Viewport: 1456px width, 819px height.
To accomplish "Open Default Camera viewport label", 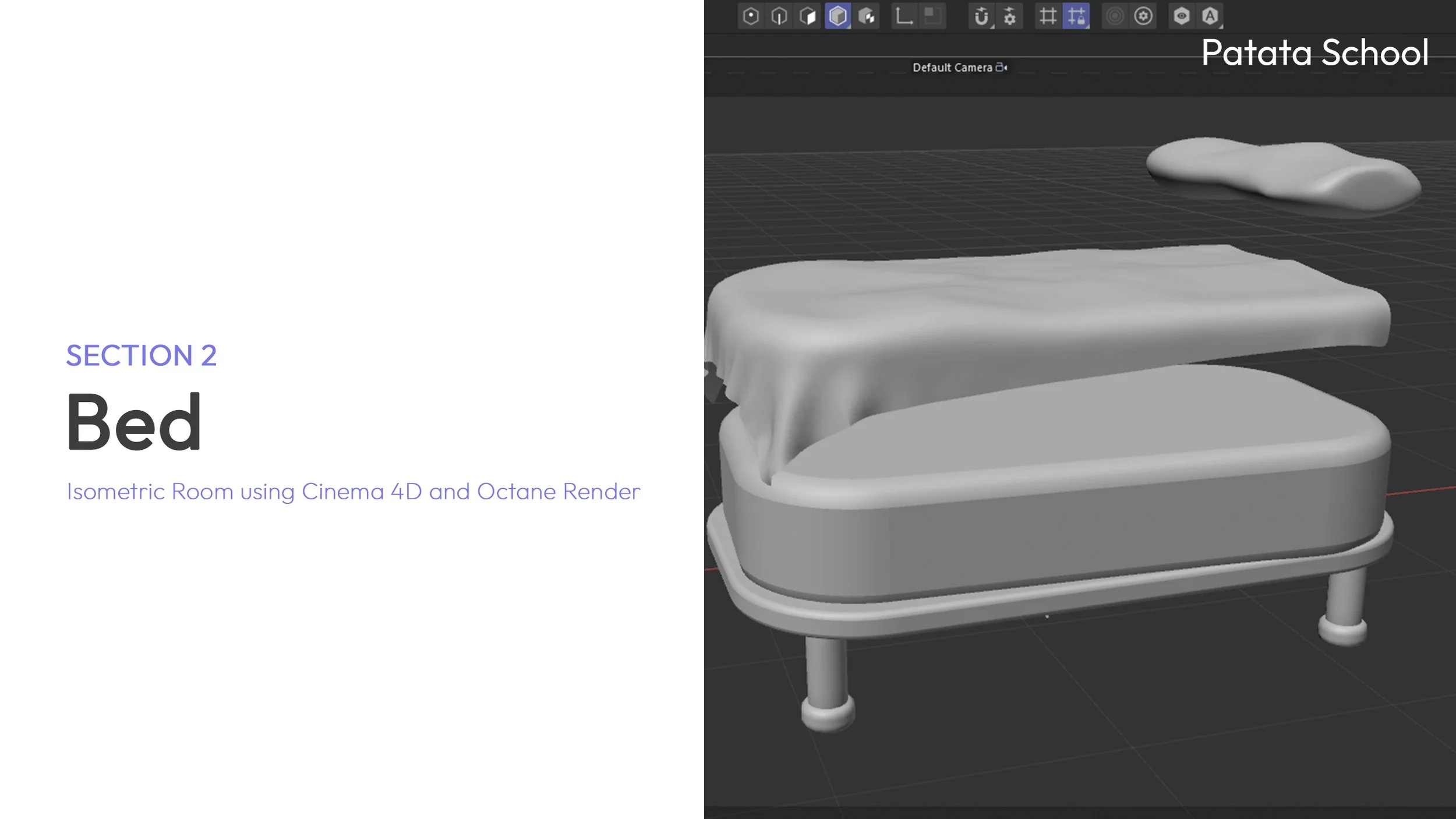I will pos(952,68).
